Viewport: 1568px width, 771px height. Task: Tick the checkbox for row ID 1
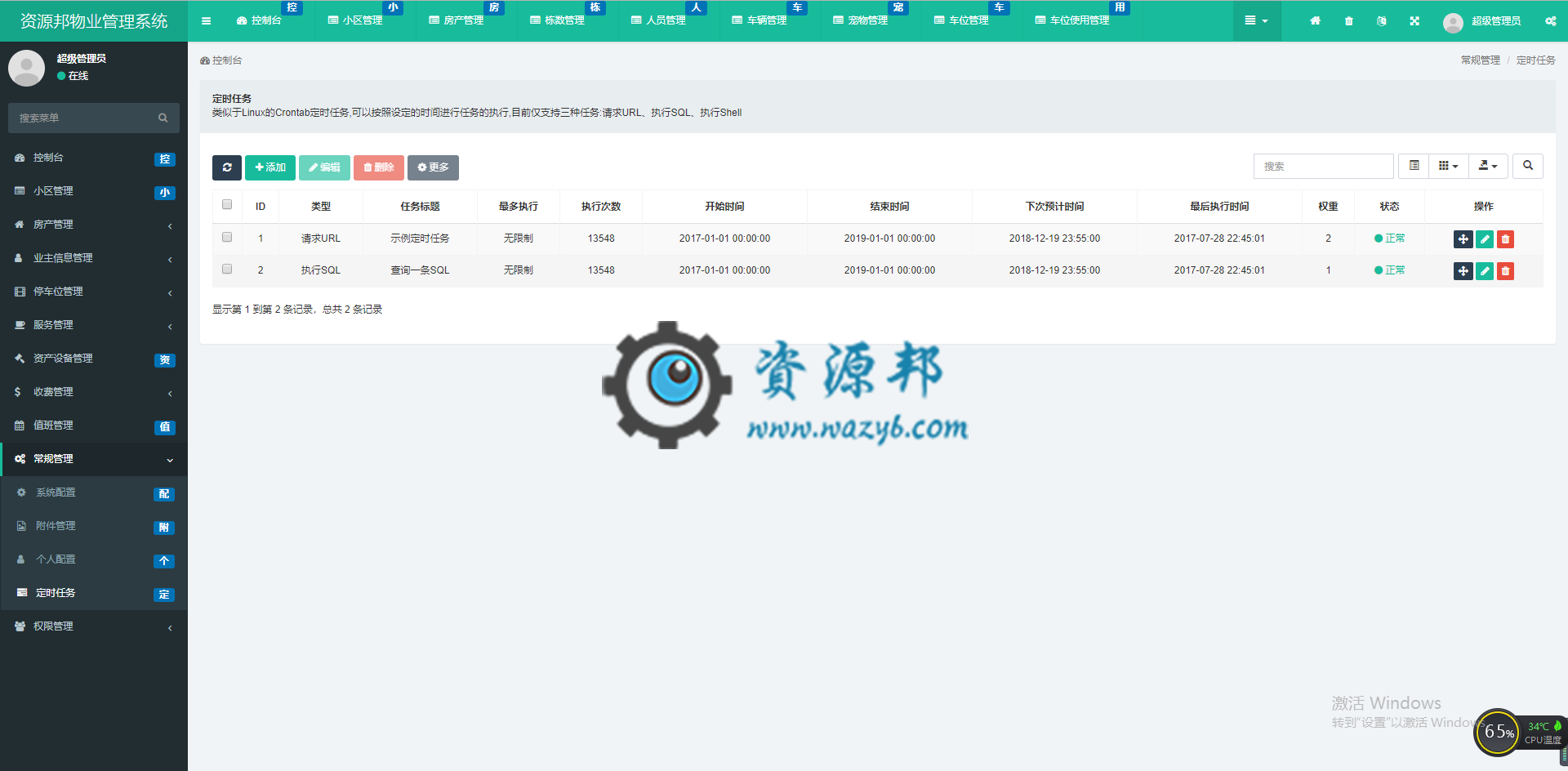(x=227, y=237)
